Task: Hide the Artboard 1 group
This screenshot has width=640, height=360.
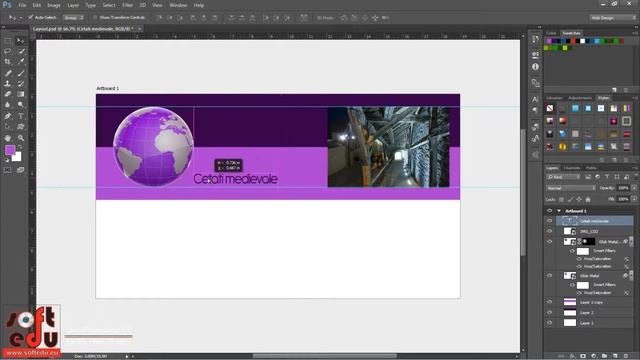Action: click(x=549, y=211)
